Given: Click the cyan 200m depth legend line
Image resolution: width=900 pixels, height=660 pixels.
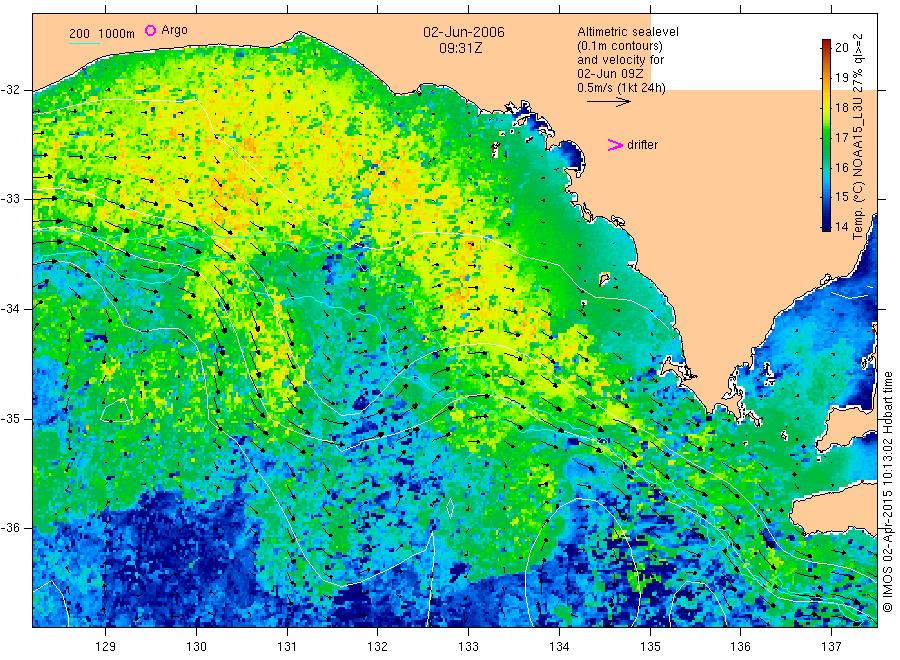Looking at the screenshot, I should [84, 43].
